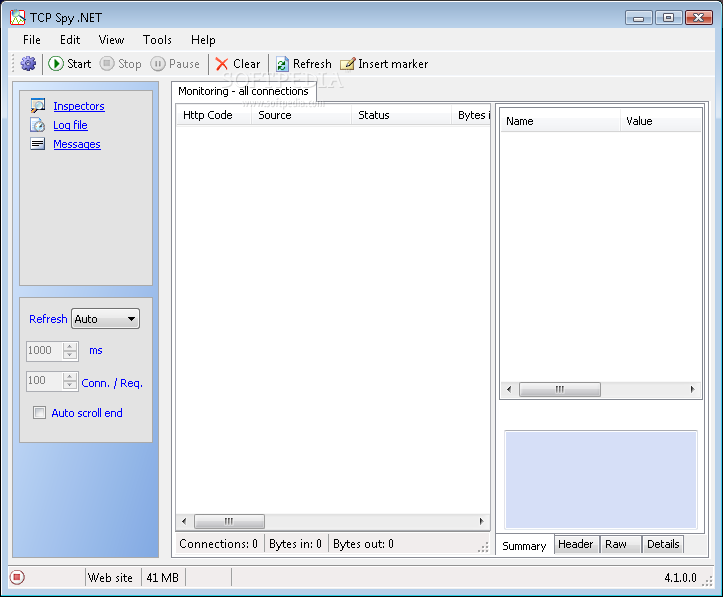
Task: Increase the Conn. / Req. stepper up arrow
Action: (x=70, y=377)
